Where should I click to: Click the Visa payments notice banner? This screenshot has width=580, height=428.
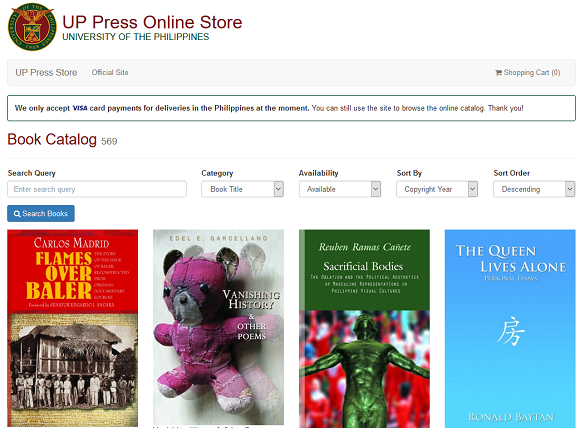click(x=291, y=108)
